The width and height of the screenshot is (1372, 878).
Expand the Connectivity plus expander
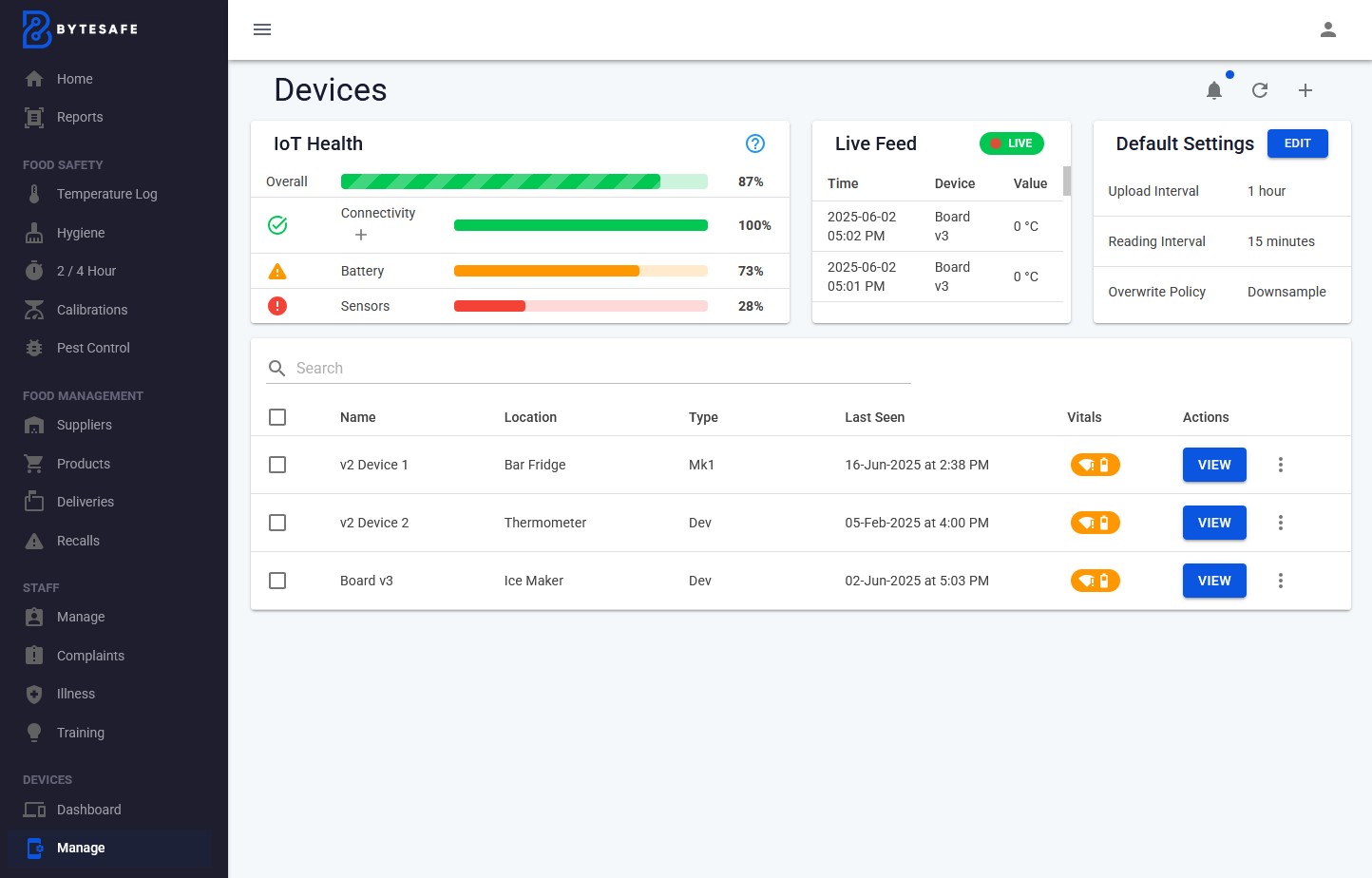[x=361, y=235]
